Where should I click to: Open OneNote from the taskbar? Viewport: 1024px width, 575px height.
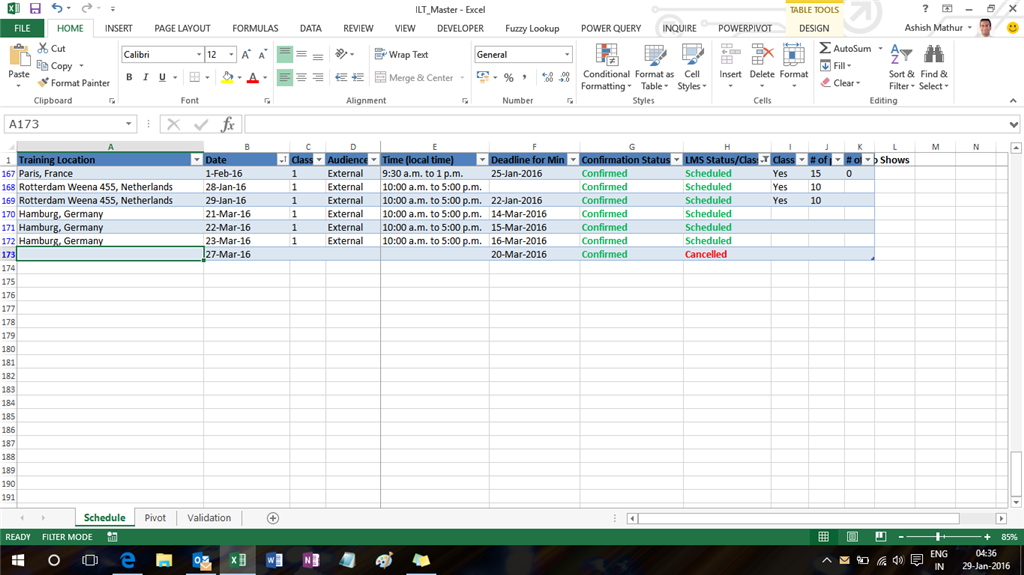(311, 560)
